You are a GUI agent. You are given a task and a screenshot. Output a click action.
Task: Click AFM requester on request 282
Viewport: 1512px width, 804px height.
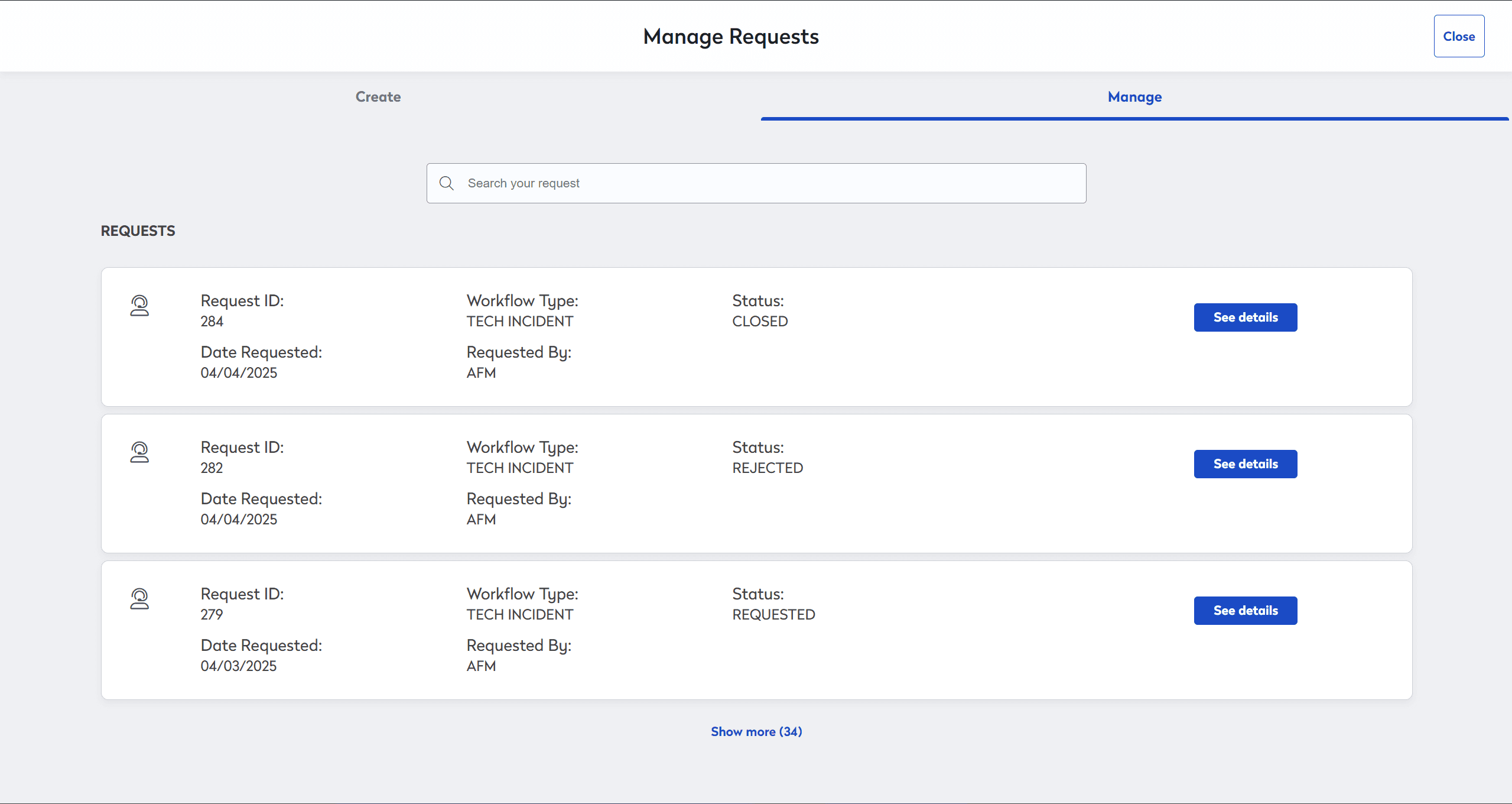point(481,519)
